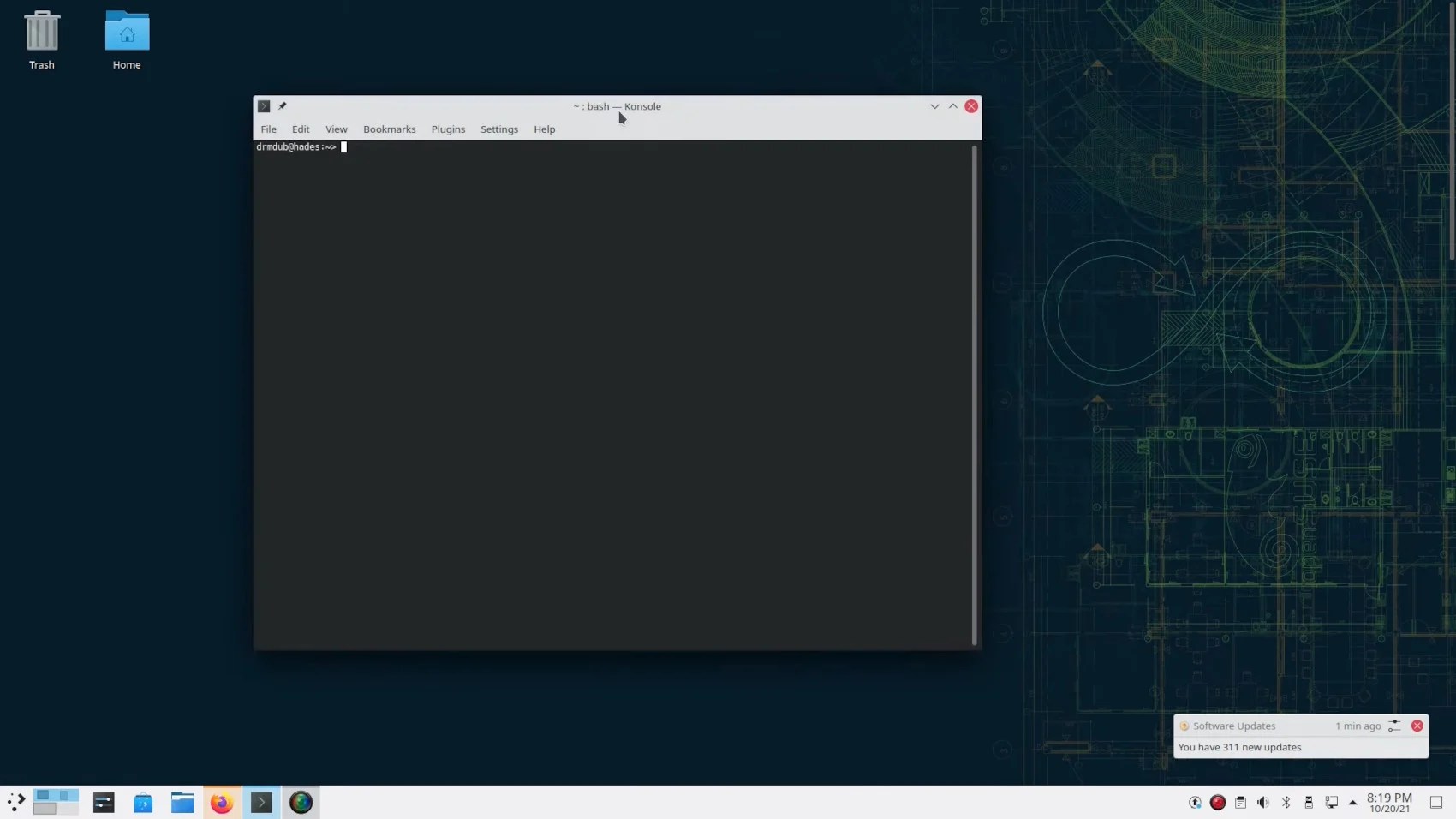The image size is (1456, 819).
Task: Launch Firefox from the task bar
Action: point(222,803)
